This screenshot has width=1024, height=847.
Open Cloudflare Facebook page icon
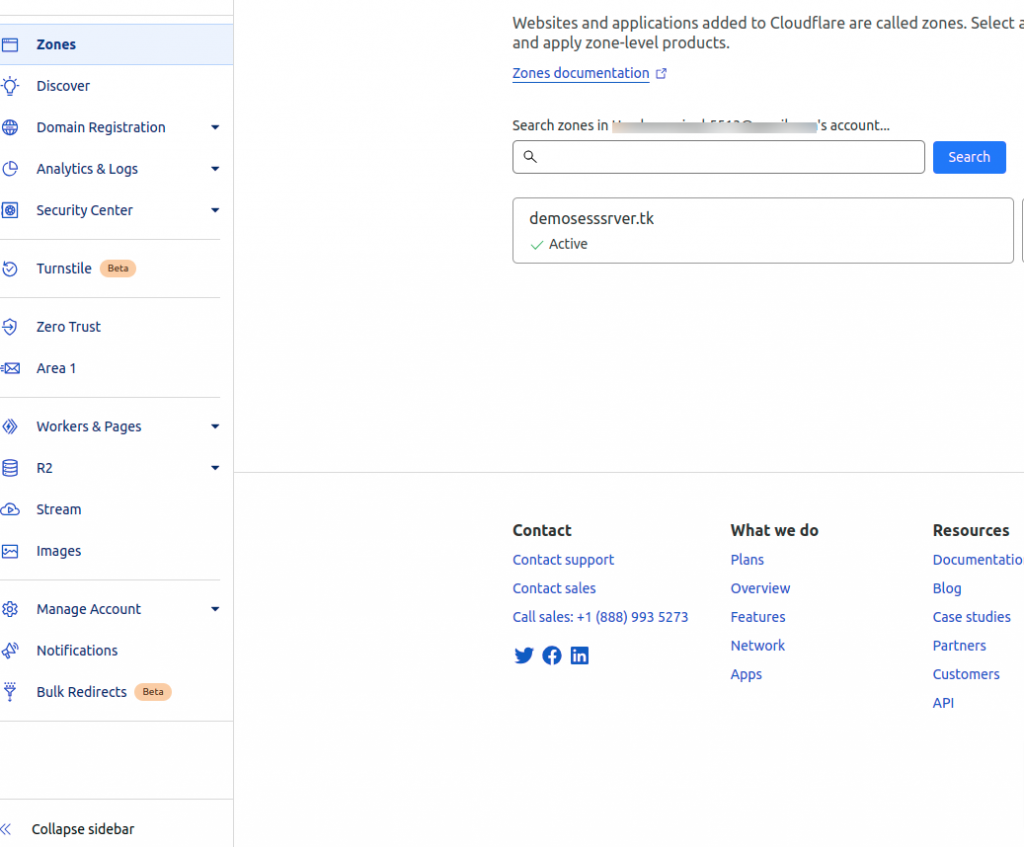(x=552, y=655)
